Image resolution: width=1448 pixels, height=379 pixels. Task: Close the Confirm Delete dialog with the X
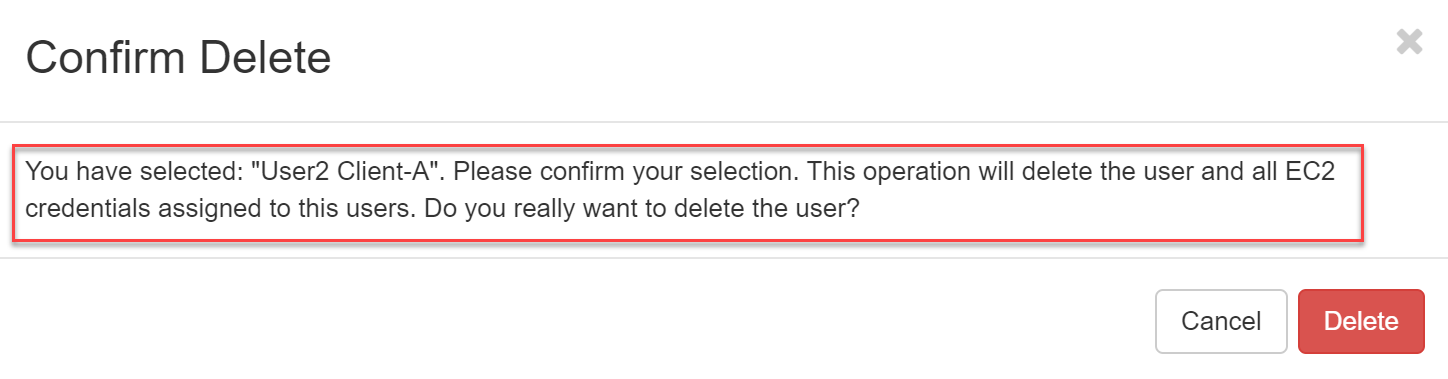pos(1409,42)
